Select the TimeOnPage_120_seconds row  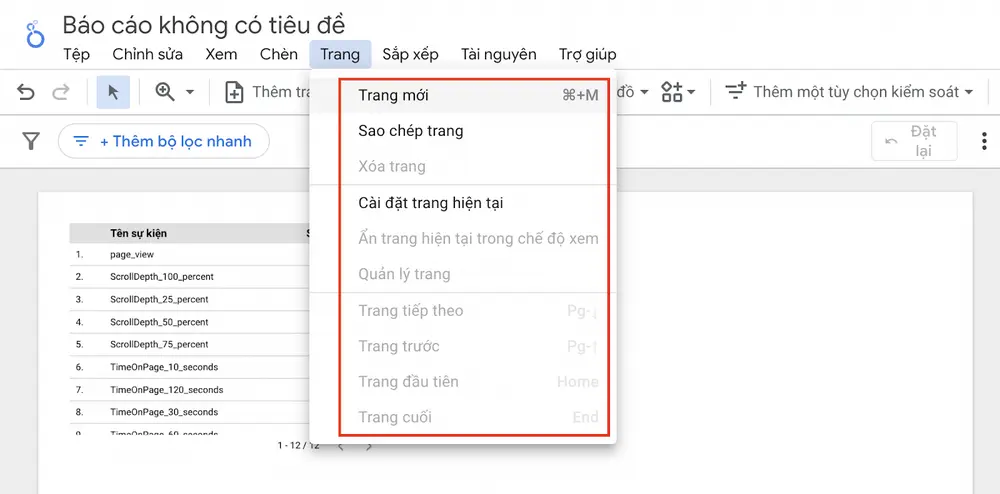(x=190, y=389)
